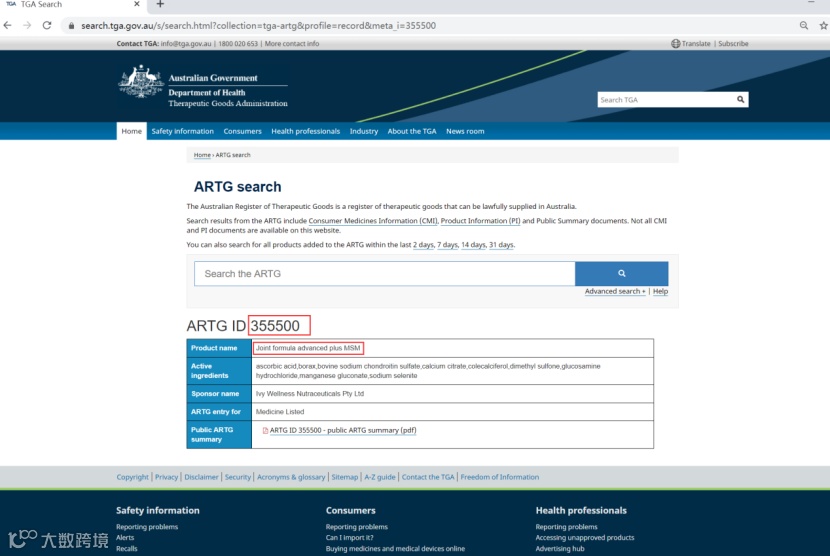Click the Australian Government crest logo

point(141,82)
